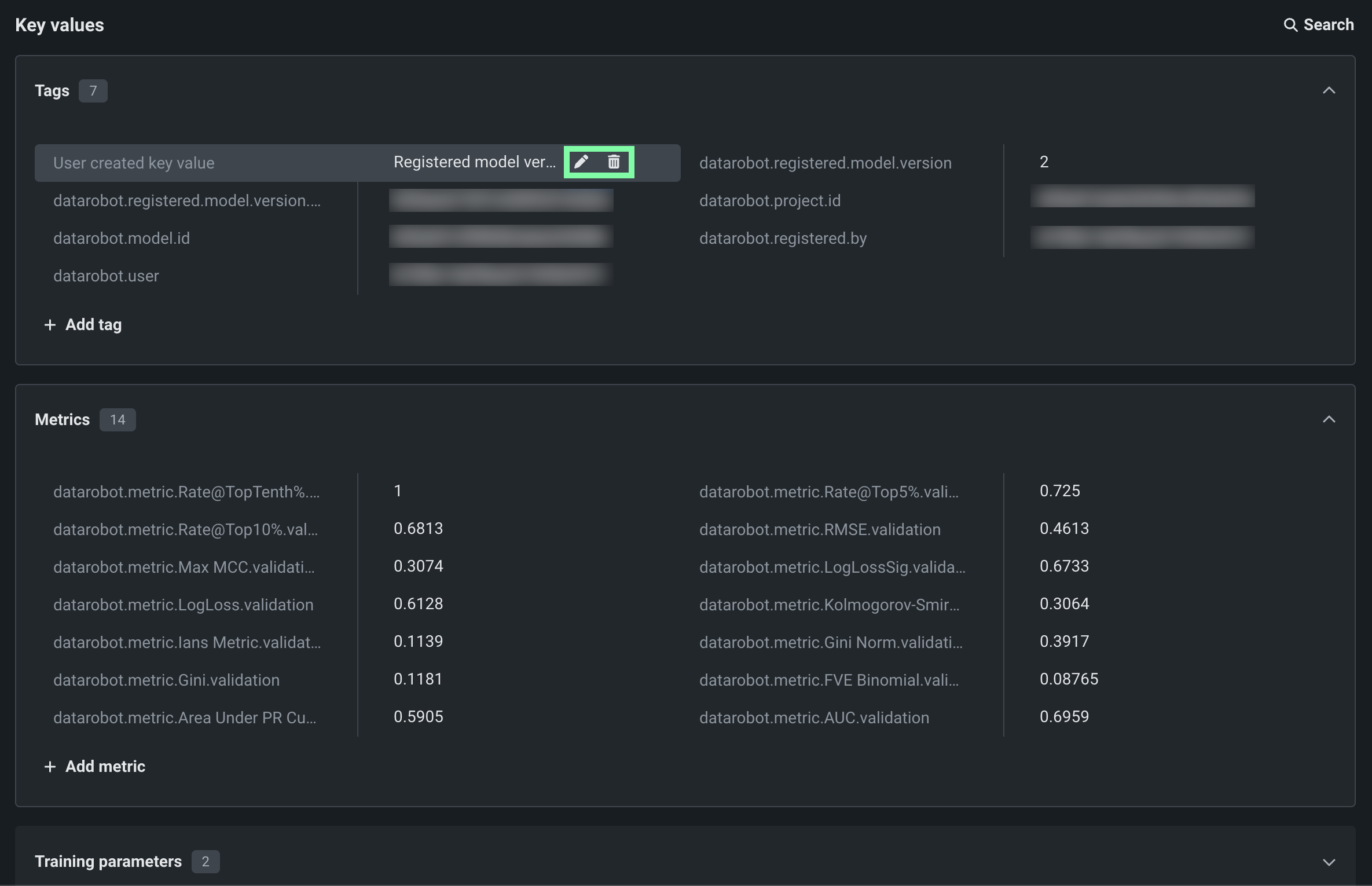The height and width of the screenshot is (886, 1372).
Task: Click the Add tag button
Action: tap(93, 325)
